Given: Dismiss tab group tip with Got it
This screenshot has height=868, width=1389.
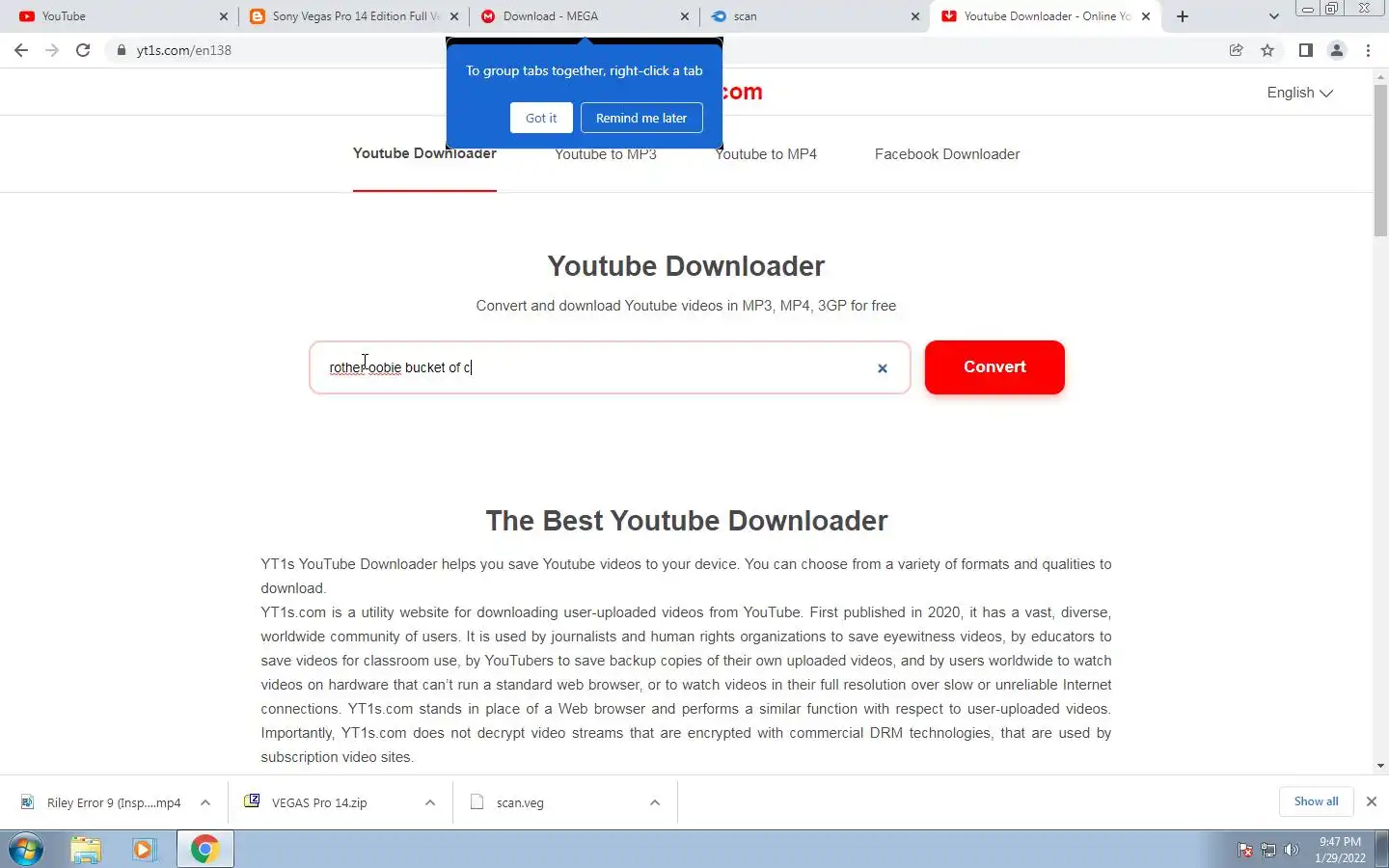Looking at the screenshot, I should click(541, 118).
